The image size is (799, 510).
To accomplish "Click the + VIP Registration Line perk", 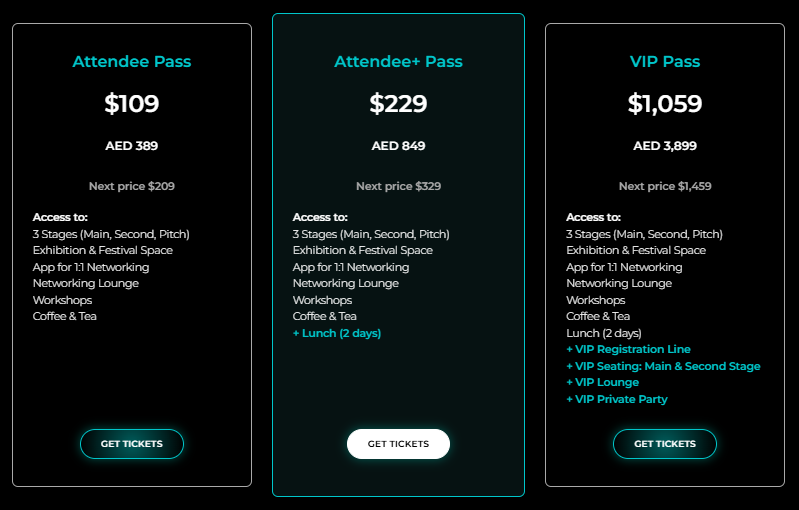I will 628,350.
